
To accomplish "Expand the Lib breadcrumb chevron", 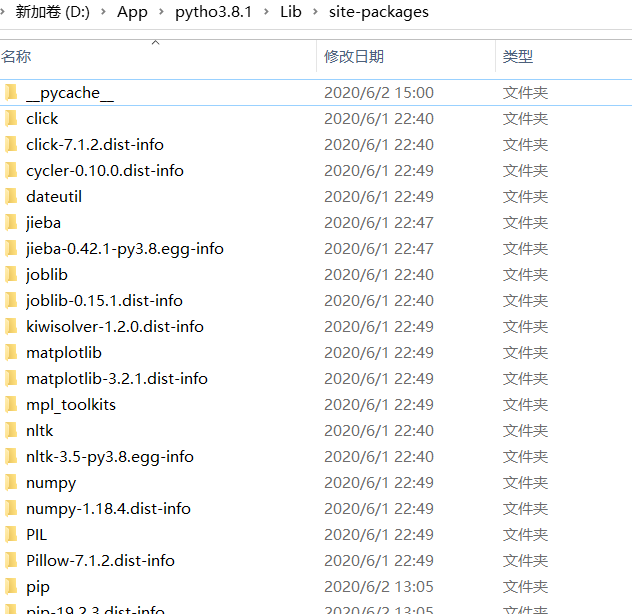I will (315, 12).
